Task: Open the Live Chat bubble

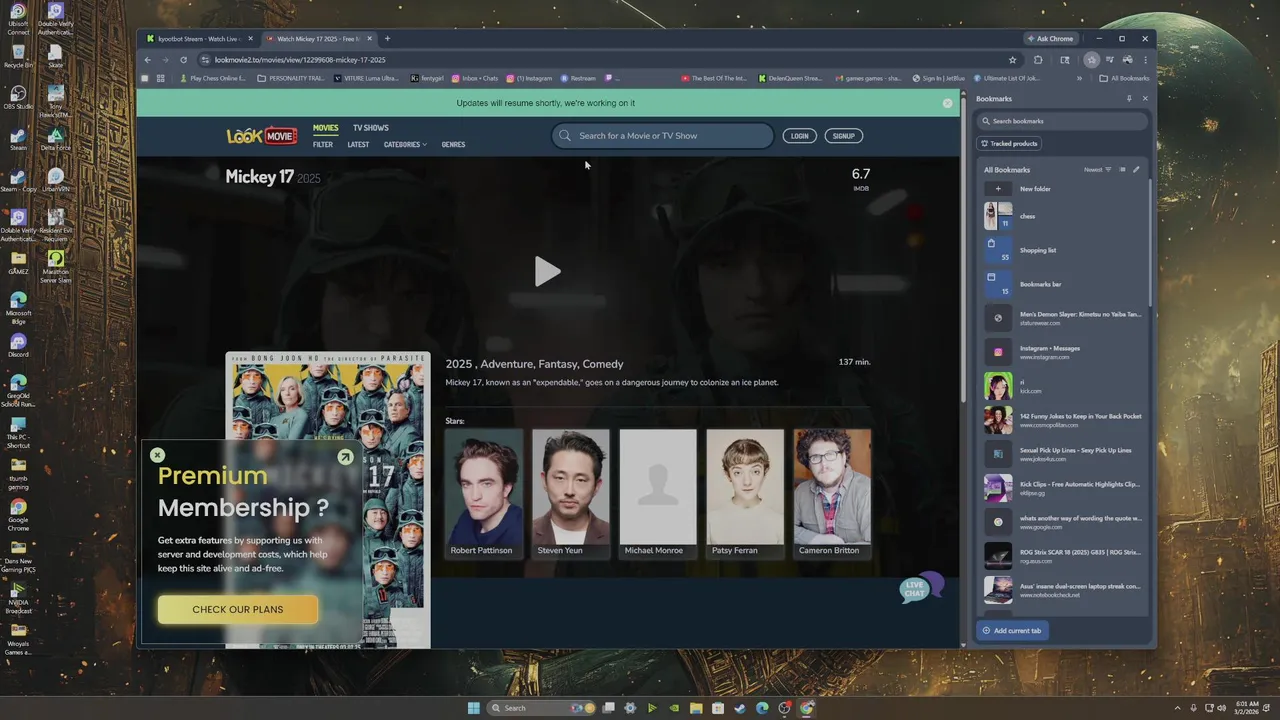Action: [920, 588]
